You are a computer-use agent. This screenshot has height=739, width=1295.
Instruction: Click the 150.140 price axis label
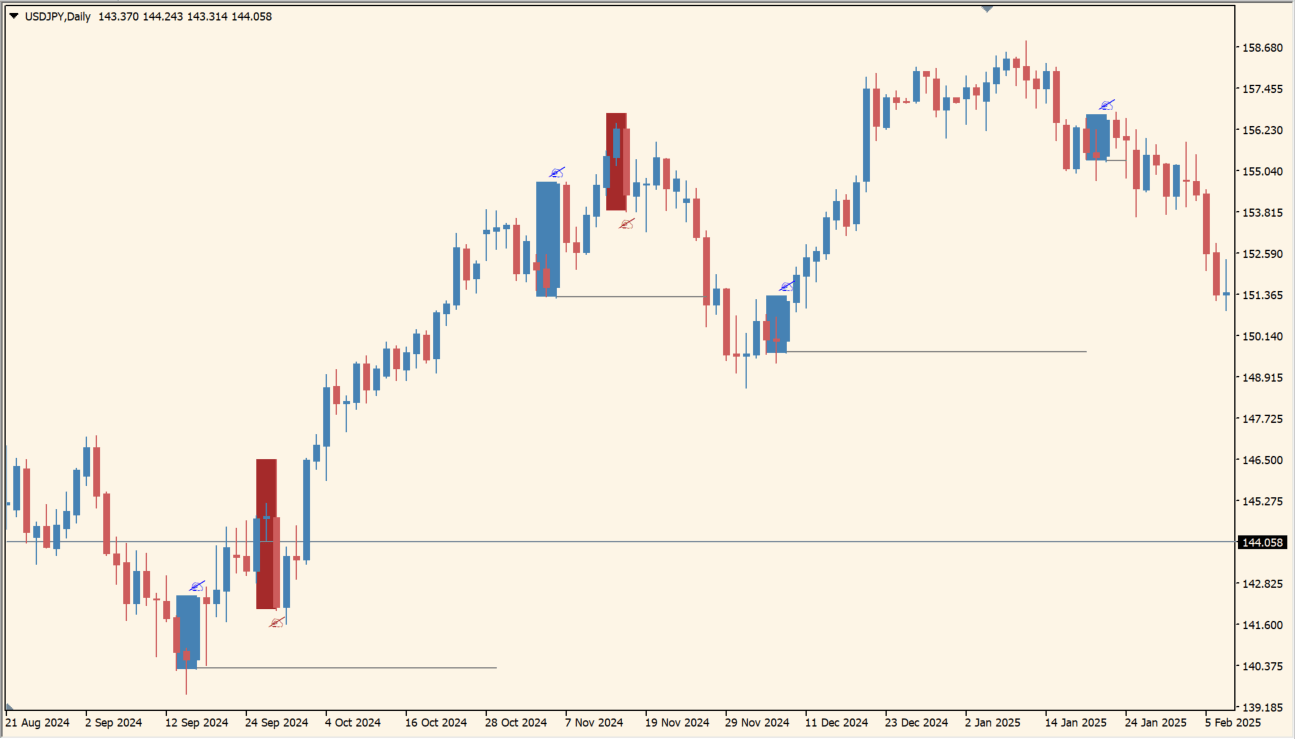pyautogui.click(x=1262, y=336)
